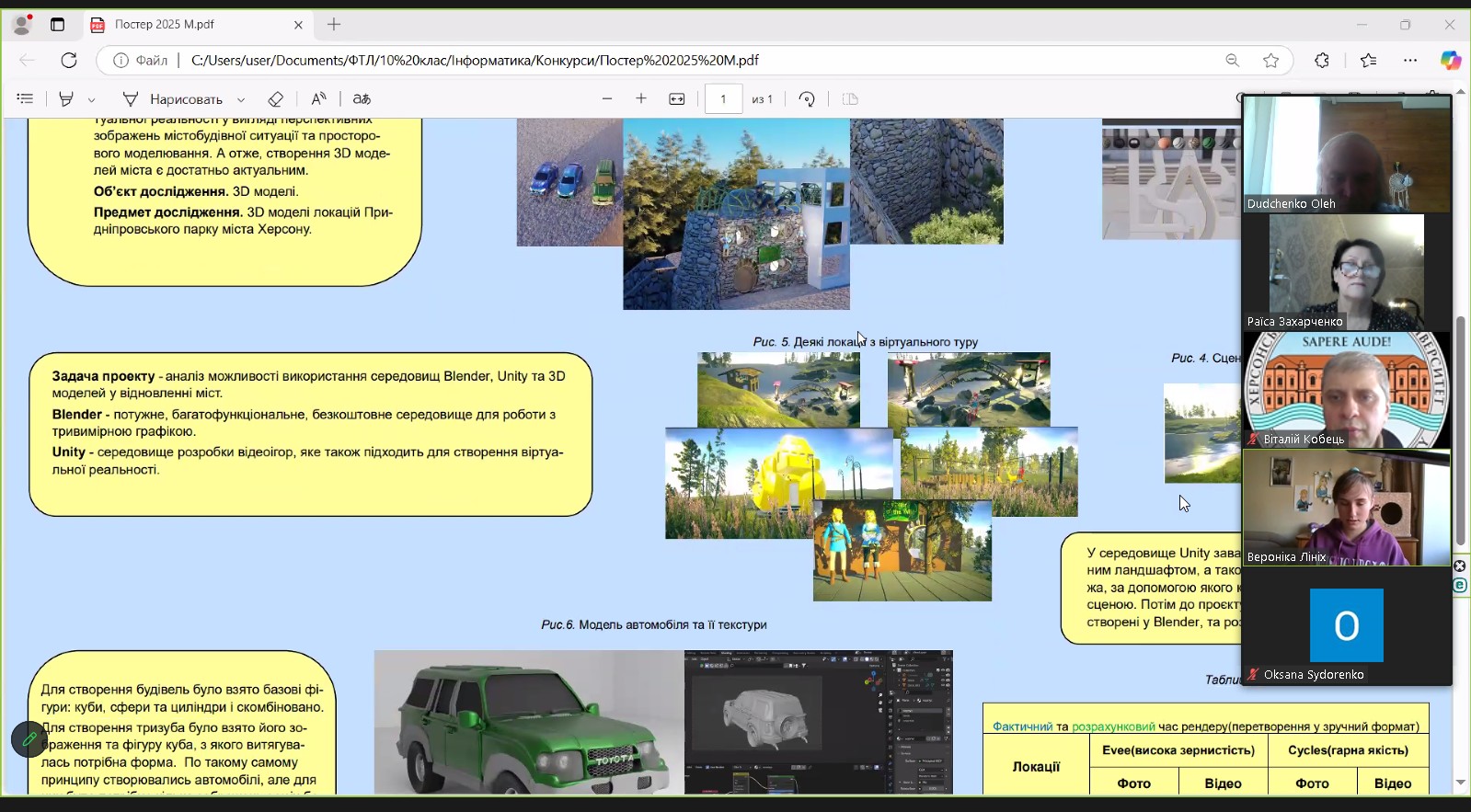Open a new browser tab
The width and height of the screenshot is (1471, 812).
(x=334, y=25)
